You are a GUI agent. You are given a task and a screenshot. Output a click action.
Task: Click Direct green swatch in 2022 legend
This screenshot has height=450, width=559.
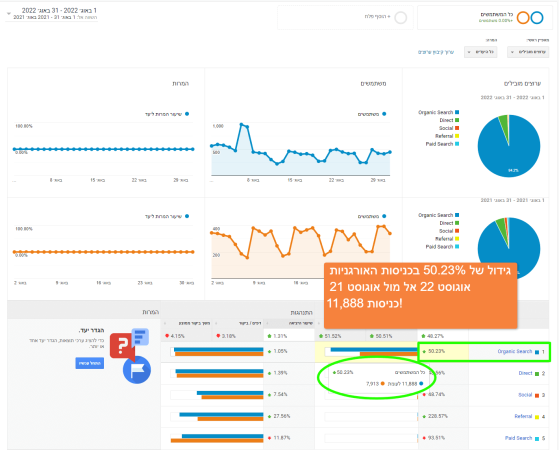(457, 120)
